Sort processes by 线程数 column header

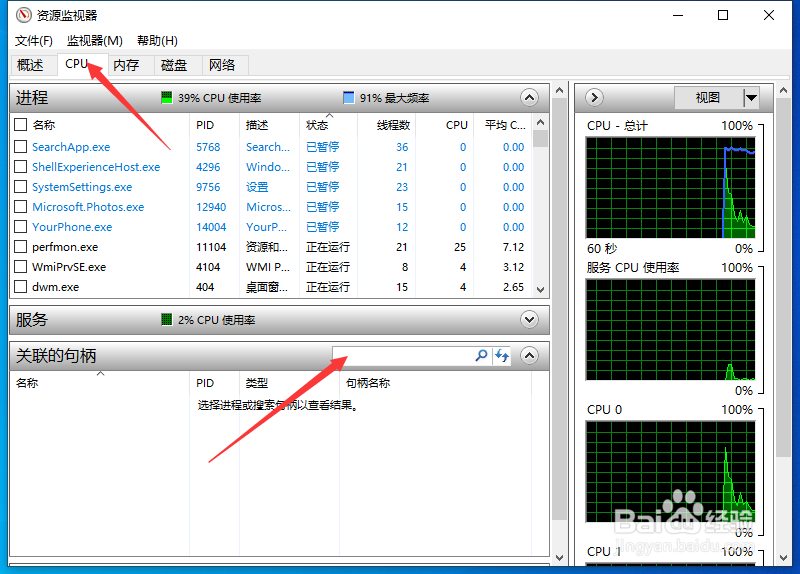coord(386,125)
